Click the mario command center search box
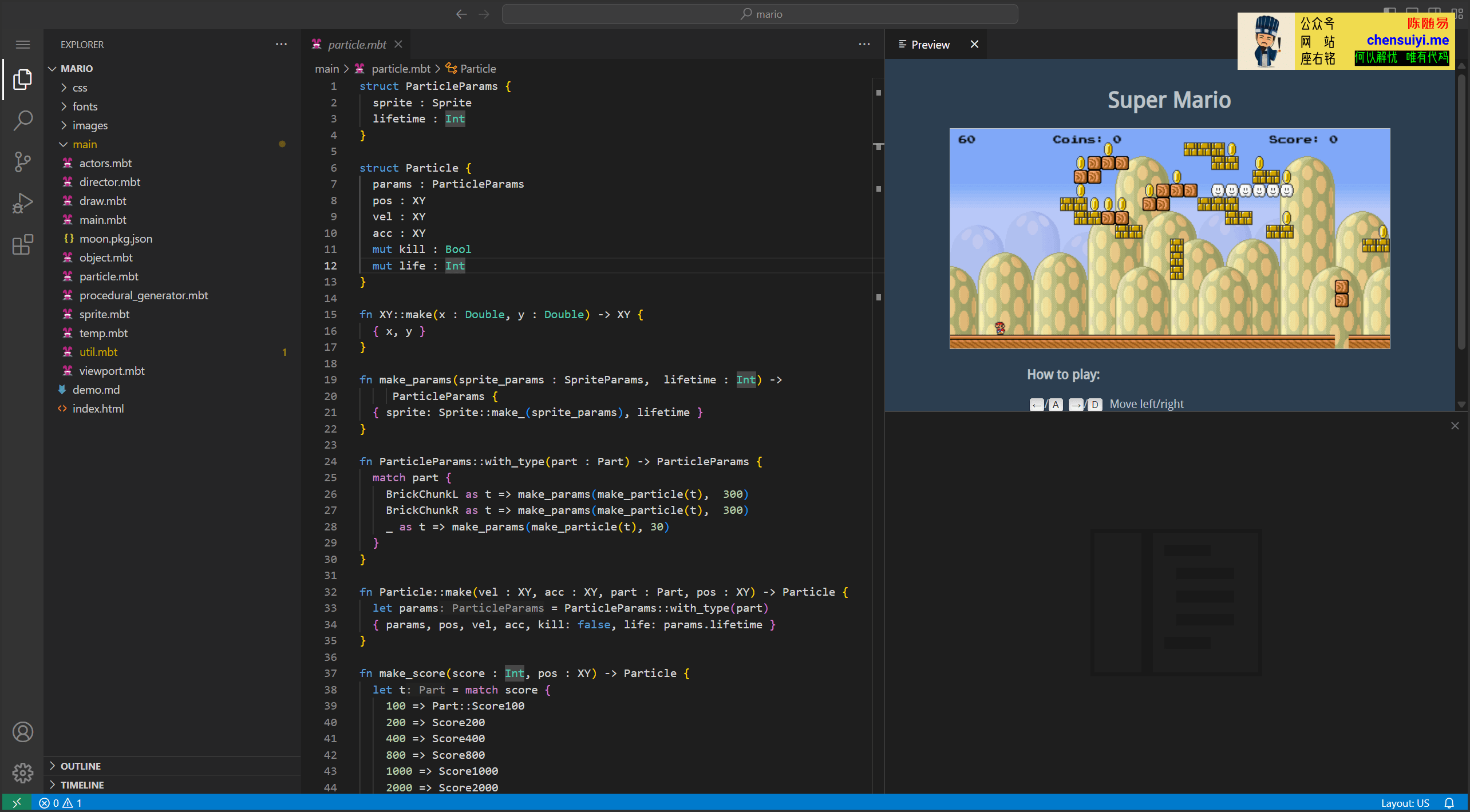Screen dimensions: 1470x812 tap(760, 14)
